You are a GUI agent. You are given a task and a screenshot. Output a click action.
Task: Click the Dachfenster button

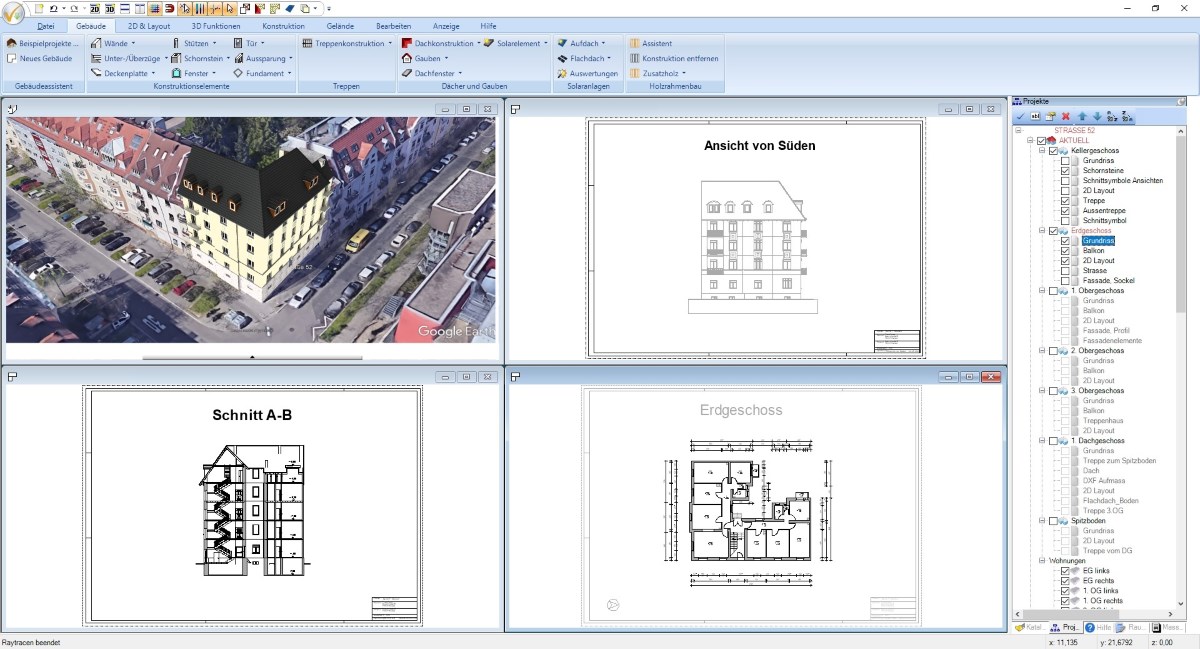433,74
